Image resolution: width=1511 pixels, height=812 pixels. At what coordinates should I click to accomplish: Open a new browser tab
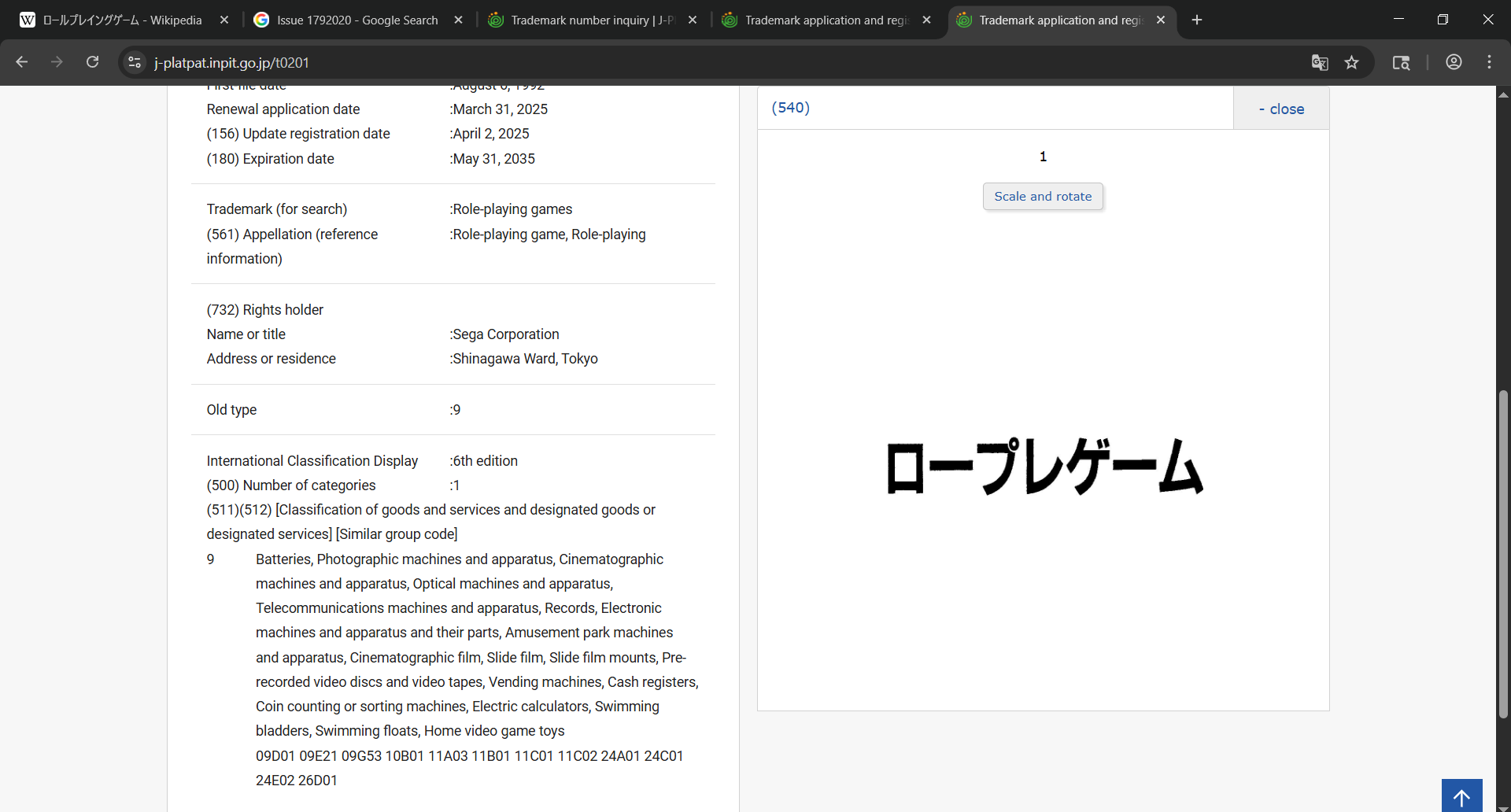1197,20
